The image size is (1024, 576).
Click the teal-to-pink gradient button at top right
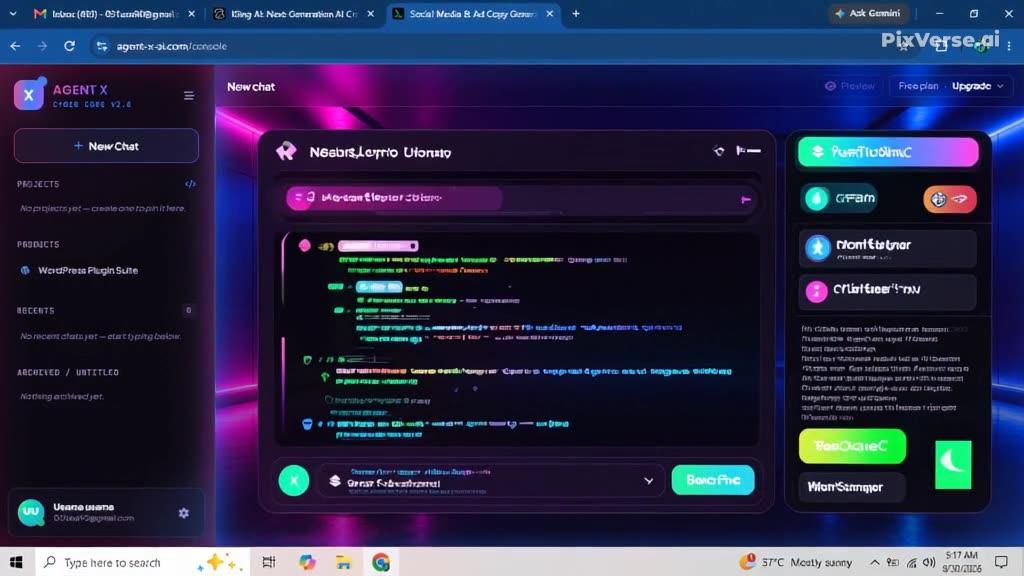tap(888, 152)
